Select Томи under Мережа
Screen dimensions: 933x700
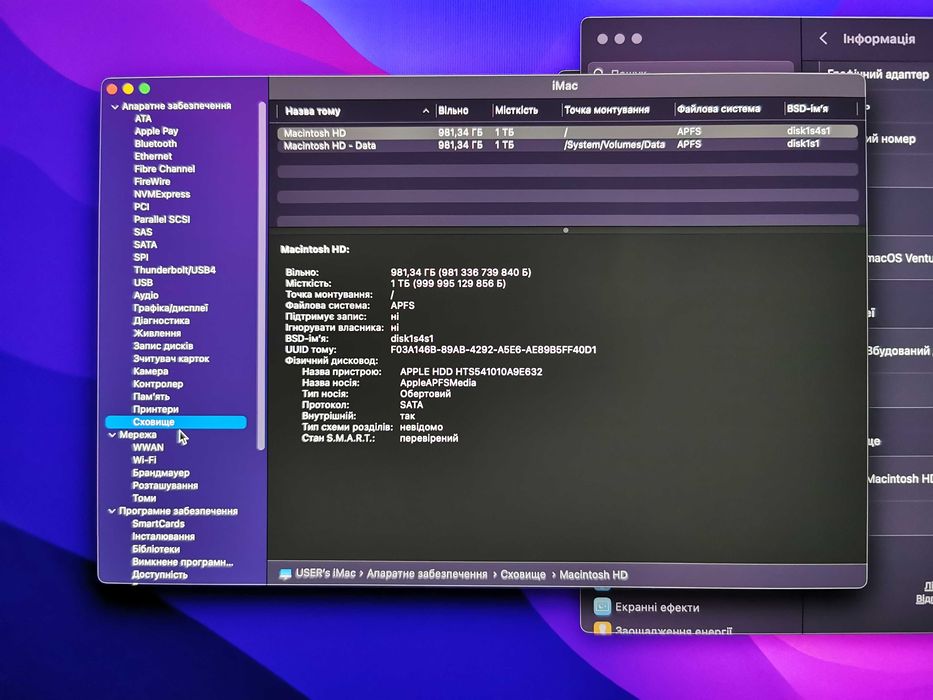[x=144, y=498]
